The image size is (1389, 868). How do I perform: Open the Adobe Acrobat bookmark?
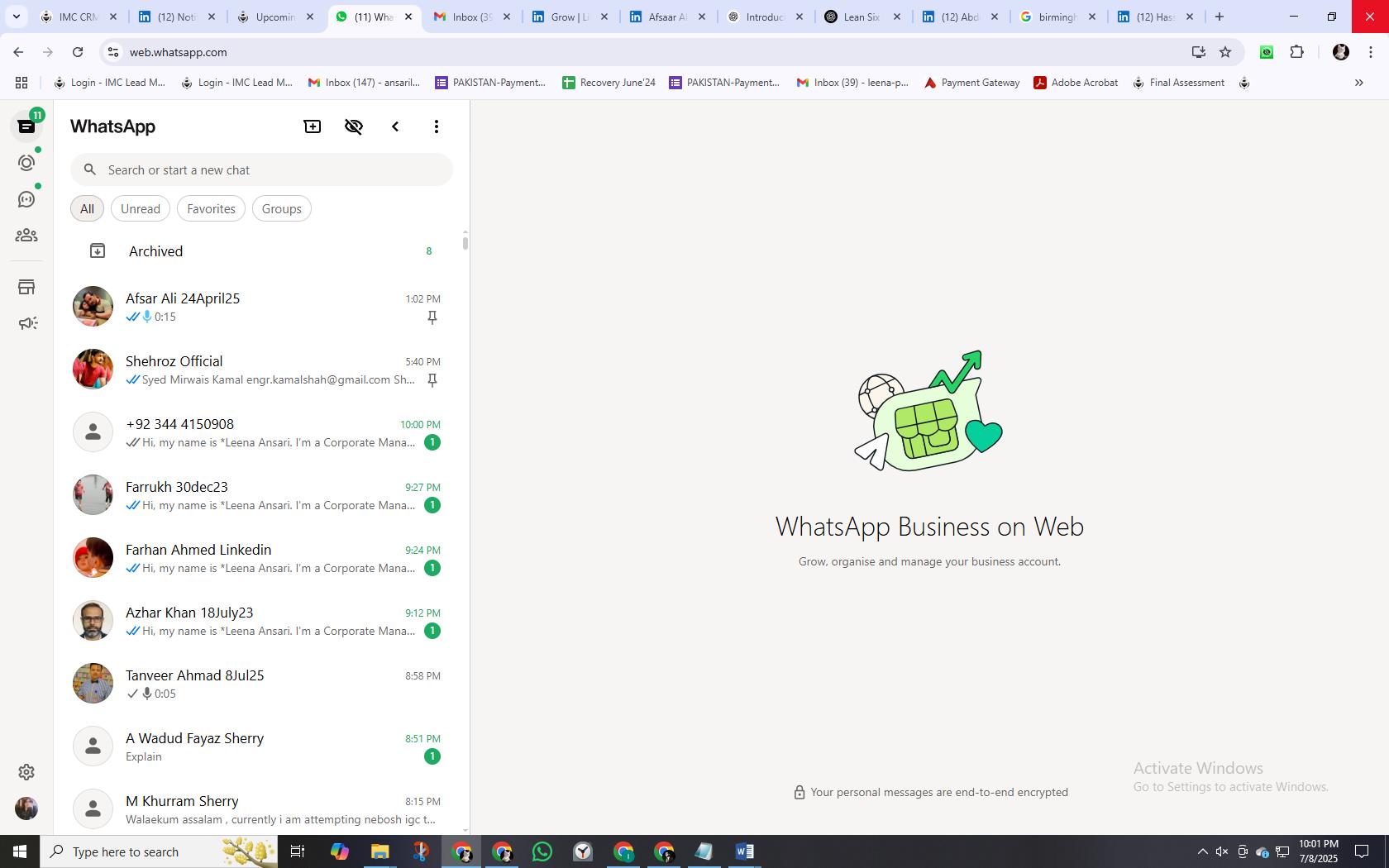point(1076,83)
